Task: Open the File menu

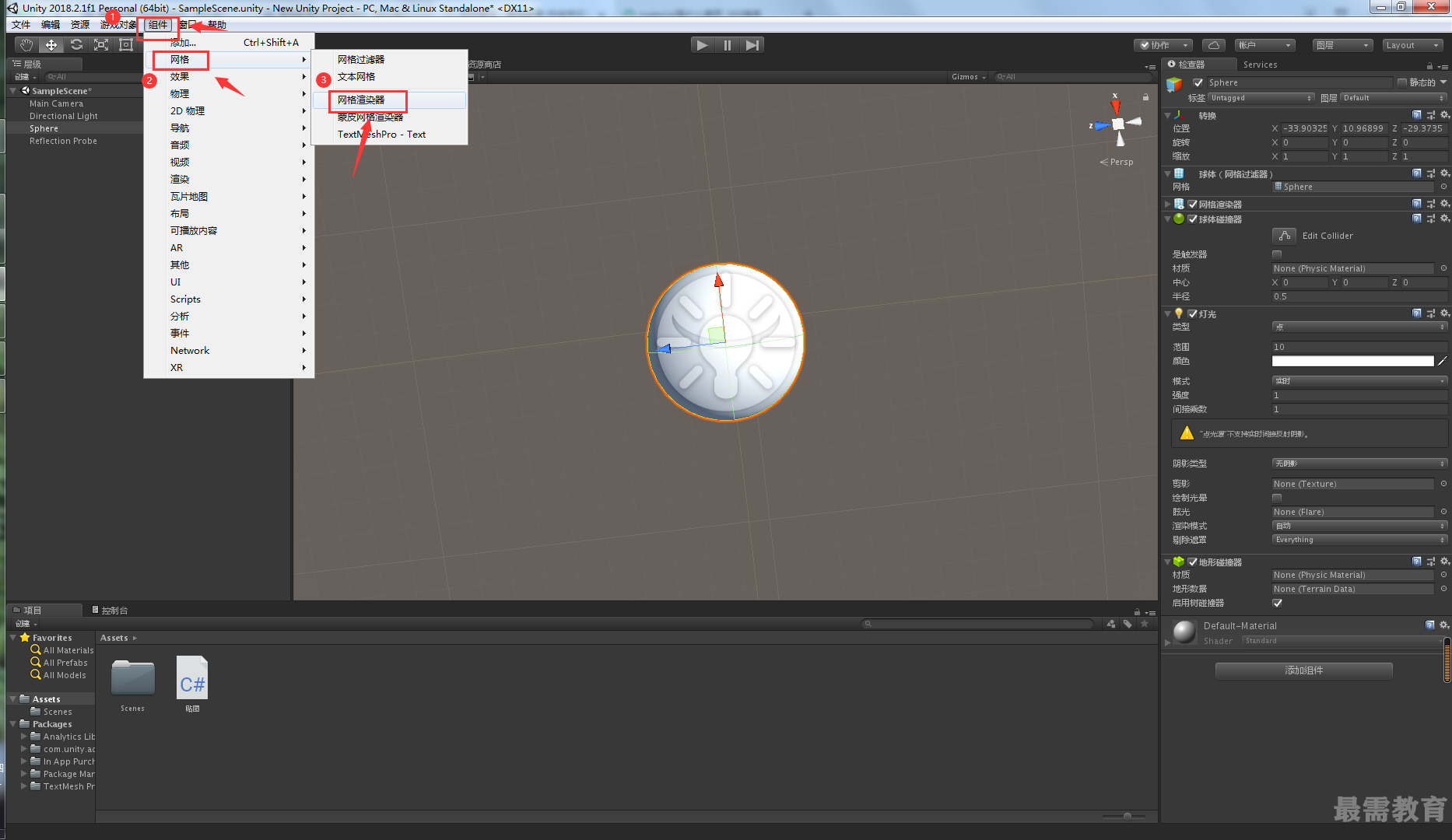Action: 21,25
